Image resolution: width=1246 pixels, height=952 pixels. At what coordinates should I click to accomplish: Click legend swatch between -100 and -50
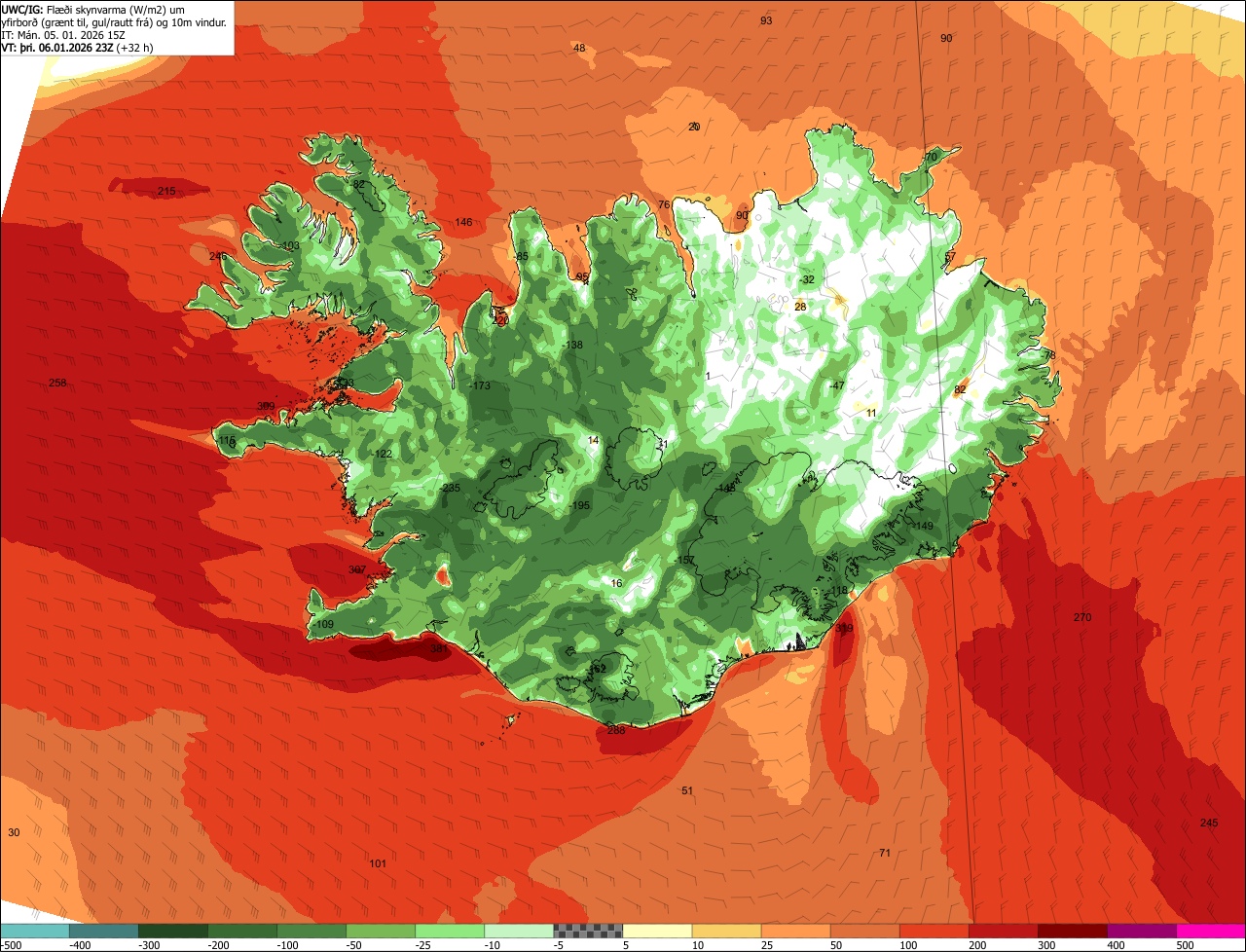pyautogui.click(x=311, y=931)
